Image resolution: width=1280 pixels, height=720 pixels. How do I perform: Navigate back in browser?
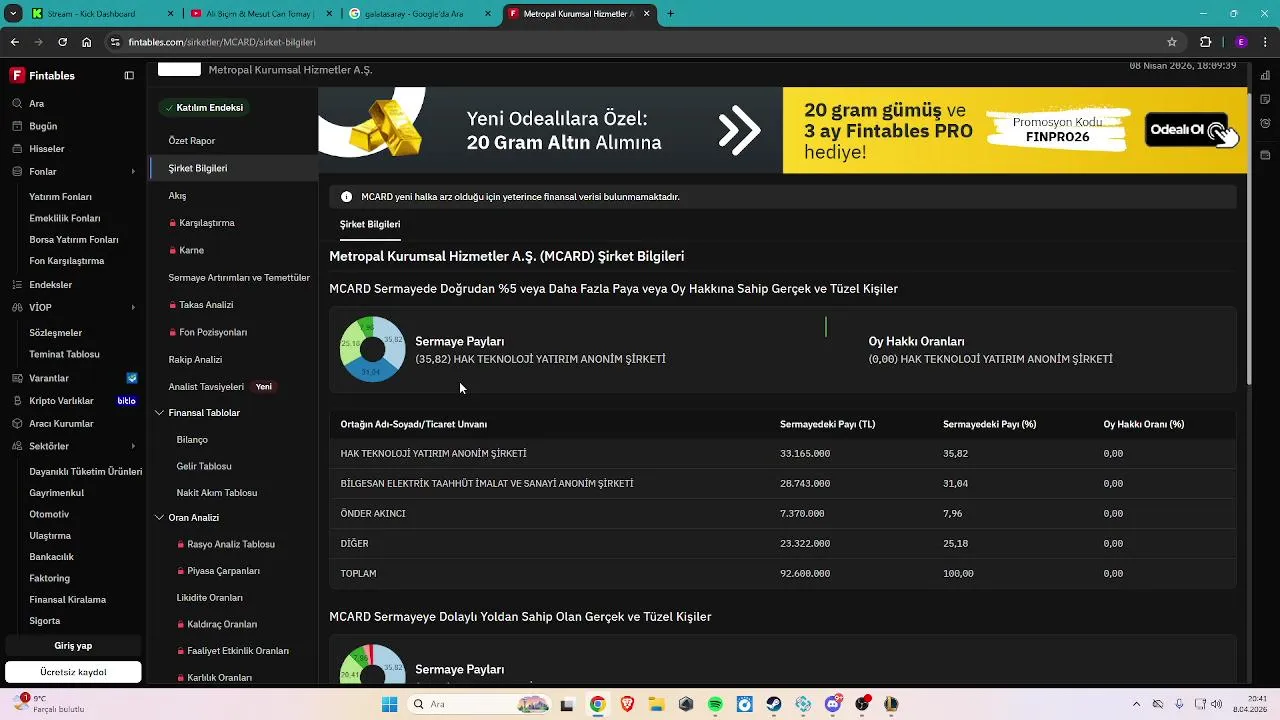15,42
